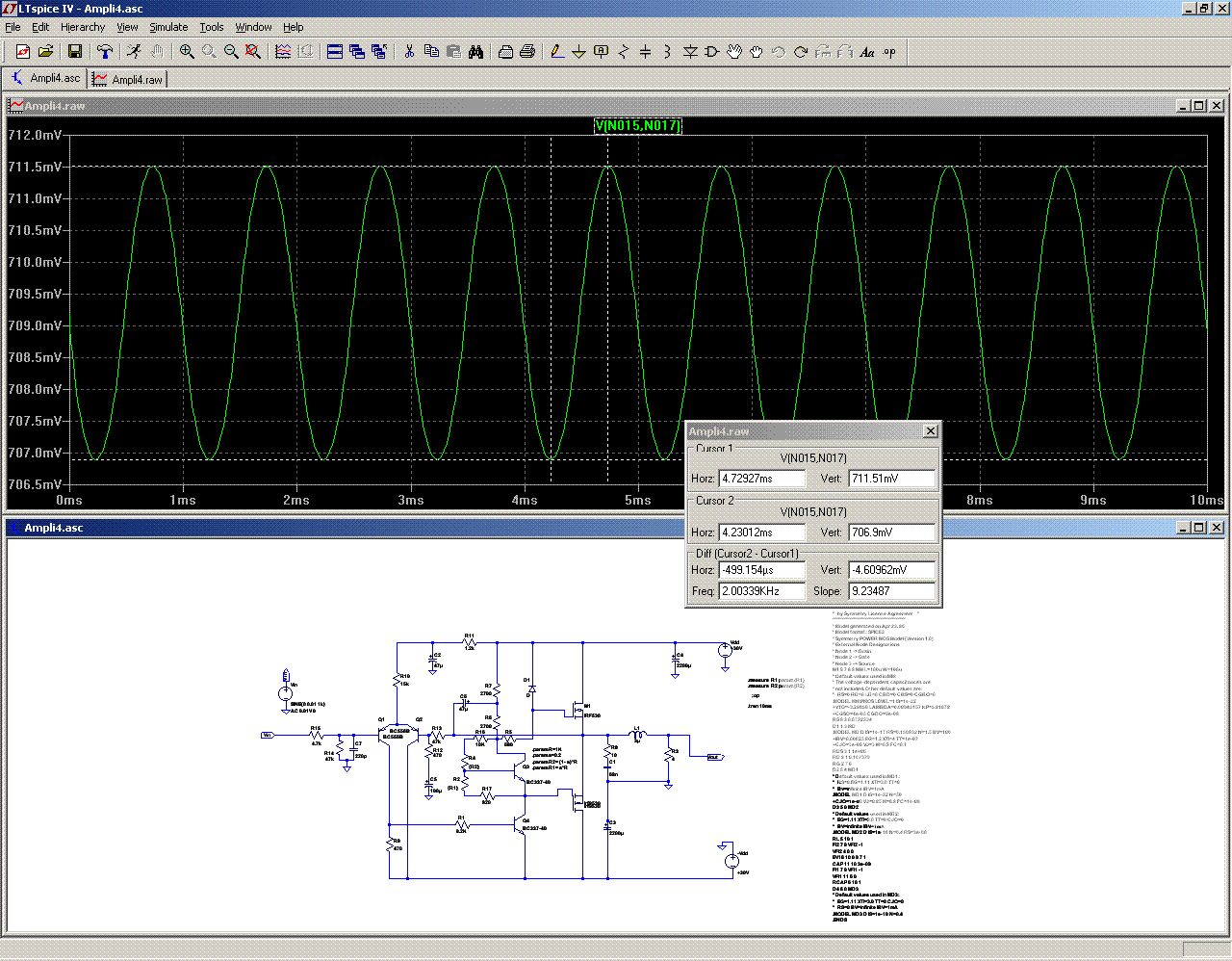This screenshot has width=1232, height=961.
Task: Close the Ampli4.raw cursor dialog
Action: (930, 431)
